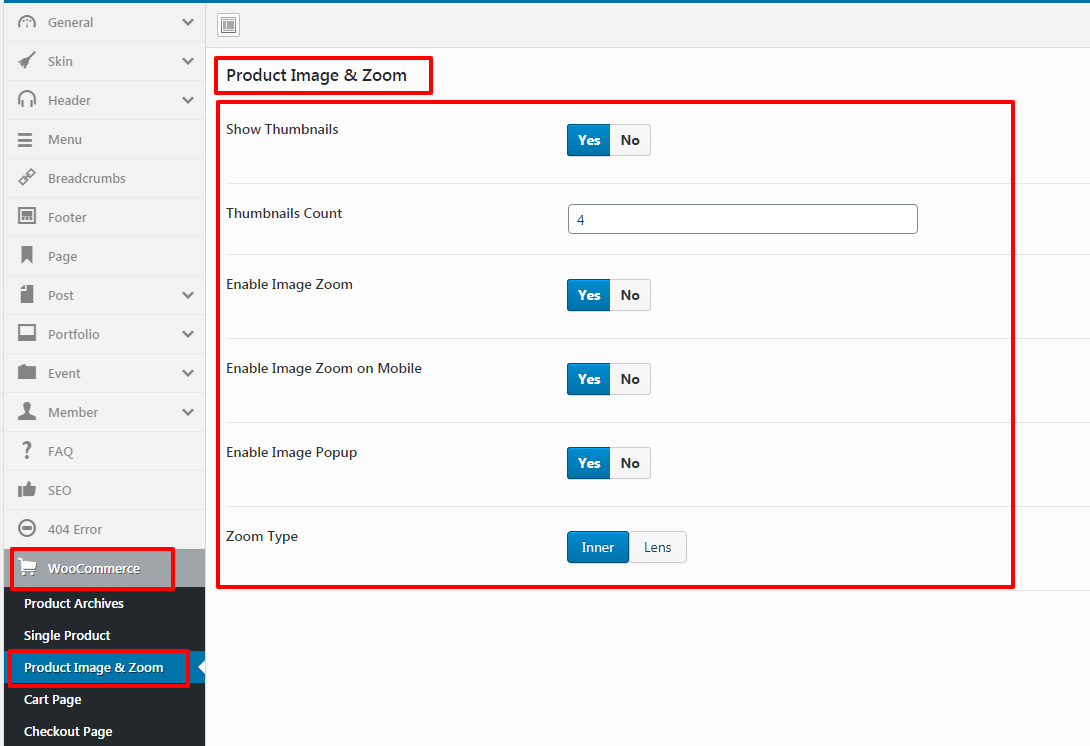This screenshot has height=746, width=1090.
Task: Click the Menu hamburger icon
Action: 26,140
